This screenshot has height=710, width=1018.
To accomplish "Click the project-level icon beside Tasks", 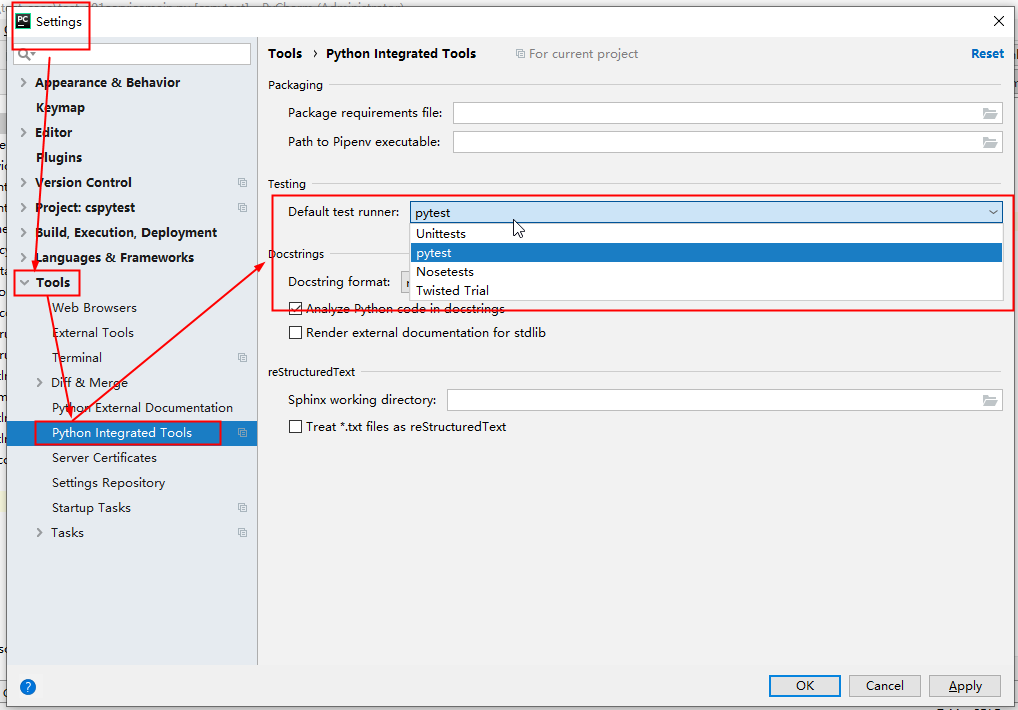I will pos(242,533).
